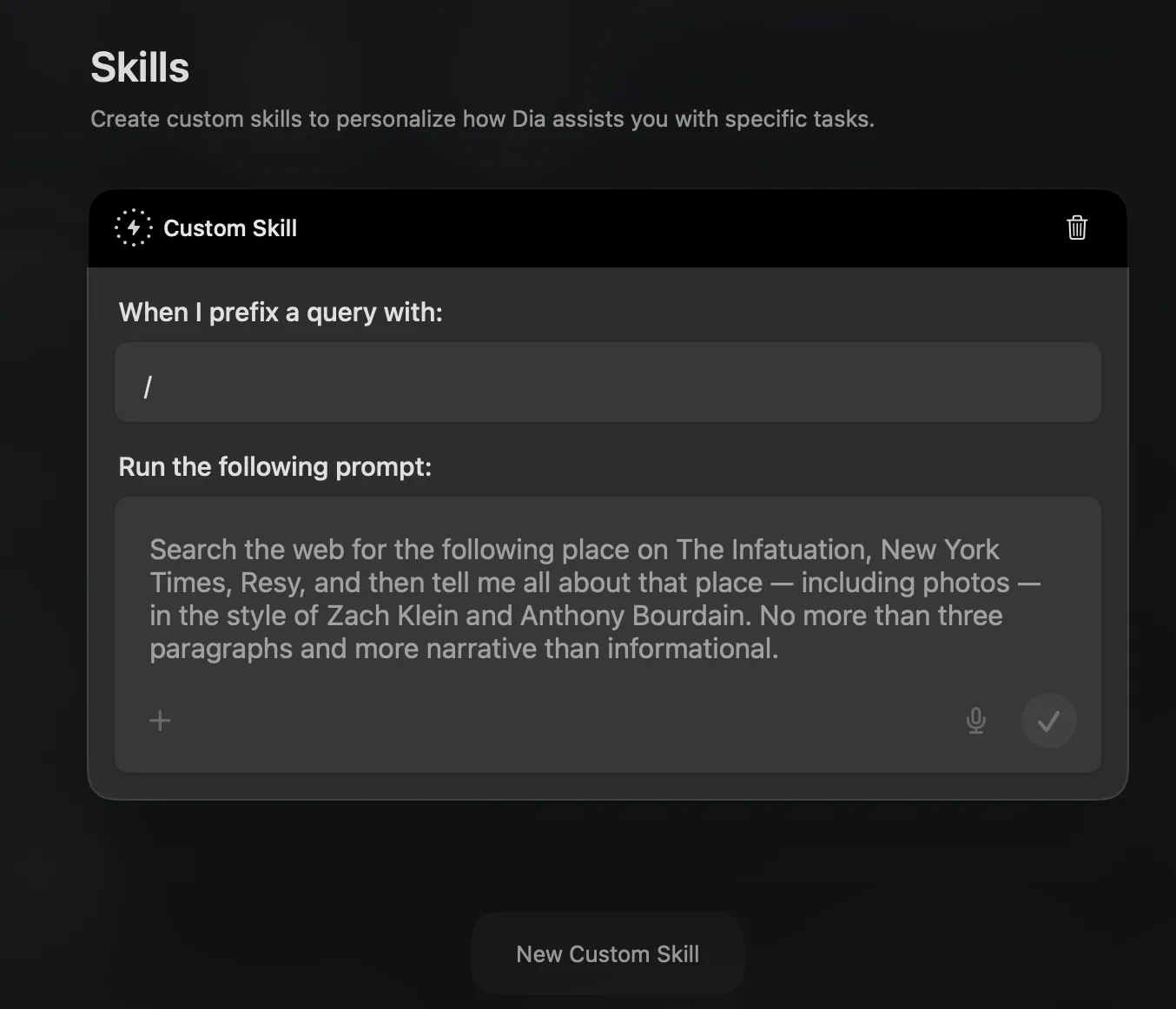Focus the slash prefix input field
Viewport: 1176px width, 1009px height.
coord(608,382)
